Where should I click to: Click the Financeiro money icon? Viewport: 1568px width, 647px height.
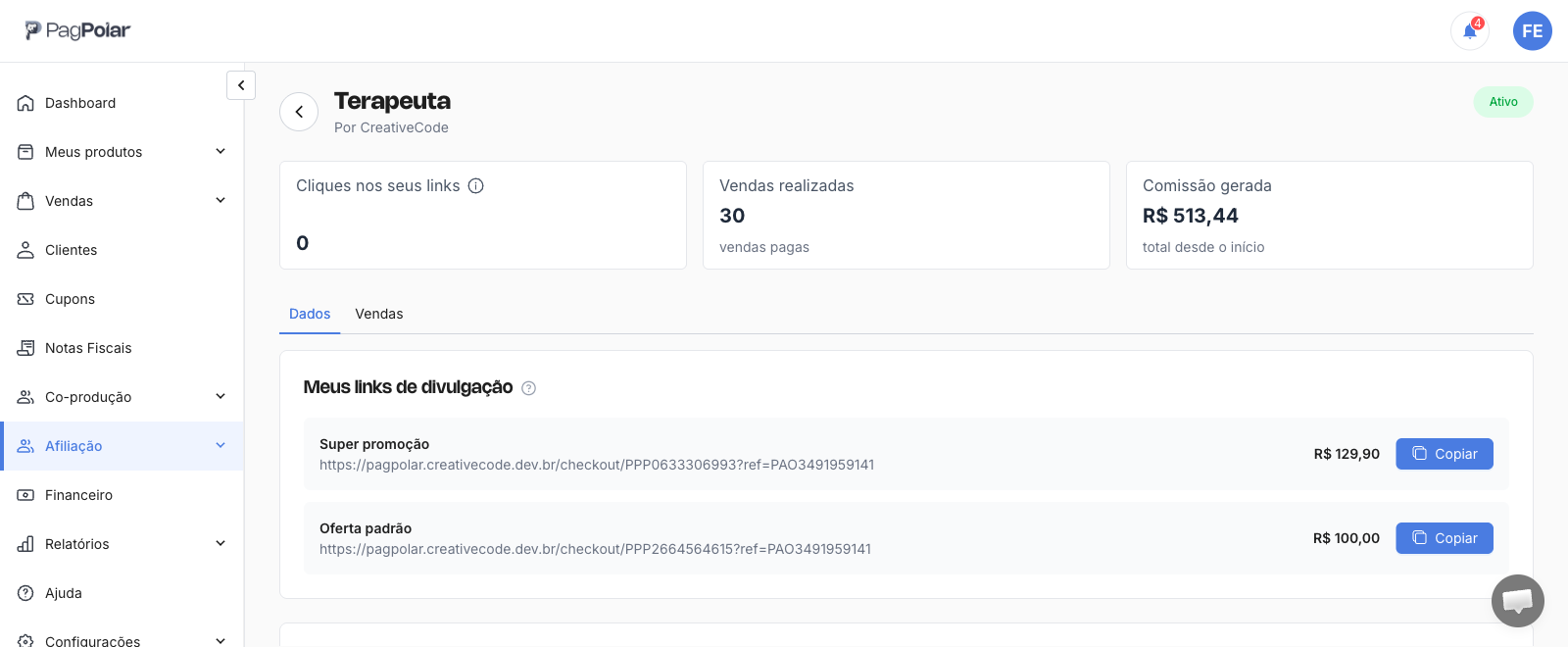(x=25, y=495)
